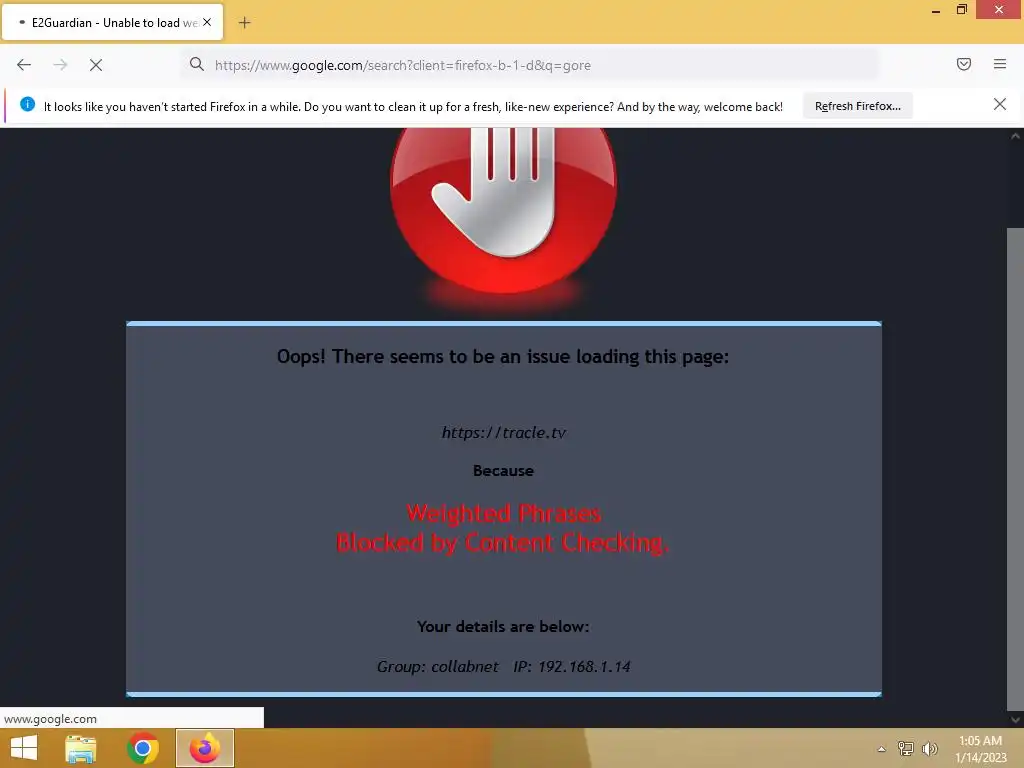Stop loading the page
Screen dimensions: 1024x768
pyautogui.click(x=96, y=65)
